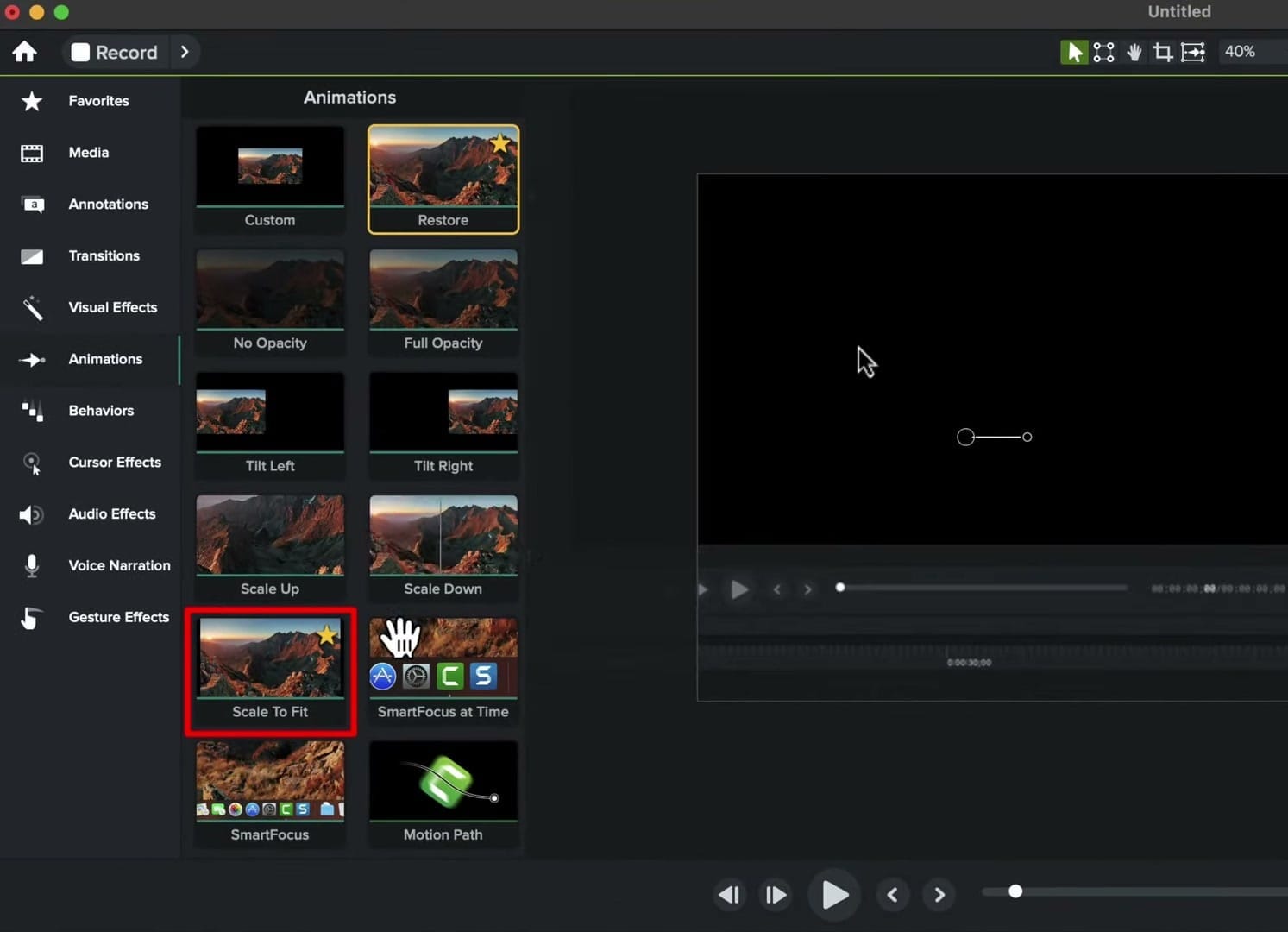Select the Motion Path animation thumbnail

point(443,781)
